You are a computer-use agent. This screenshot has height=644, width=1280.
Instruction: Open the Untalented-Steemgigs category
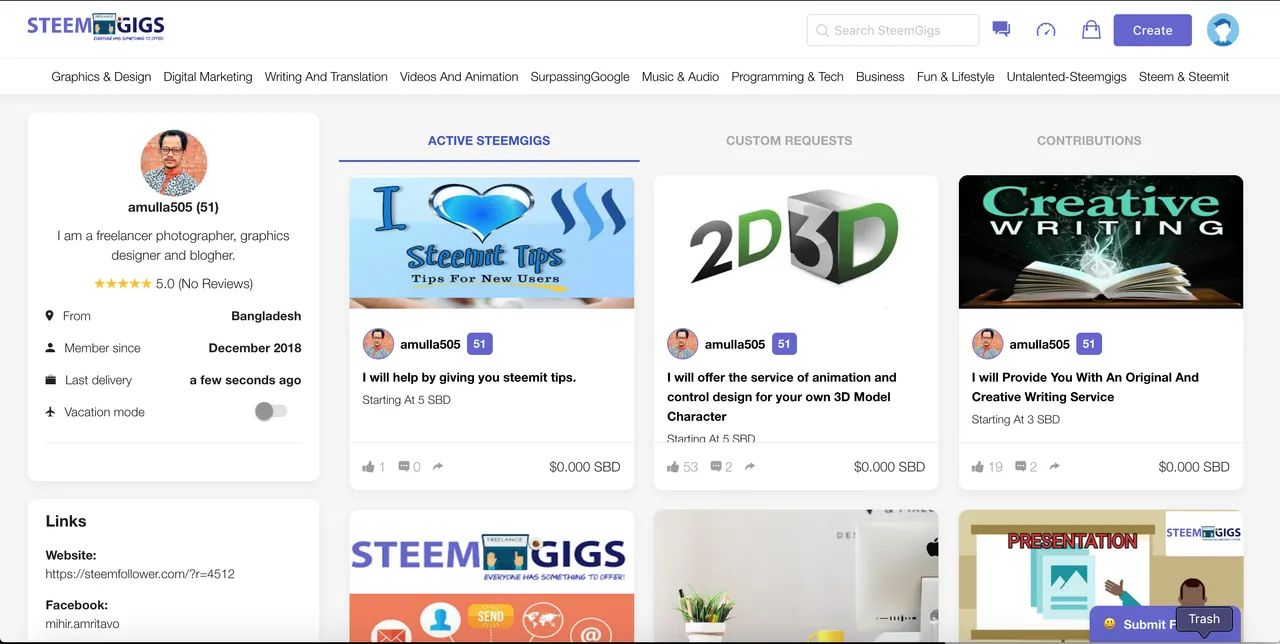(1067, 77)
